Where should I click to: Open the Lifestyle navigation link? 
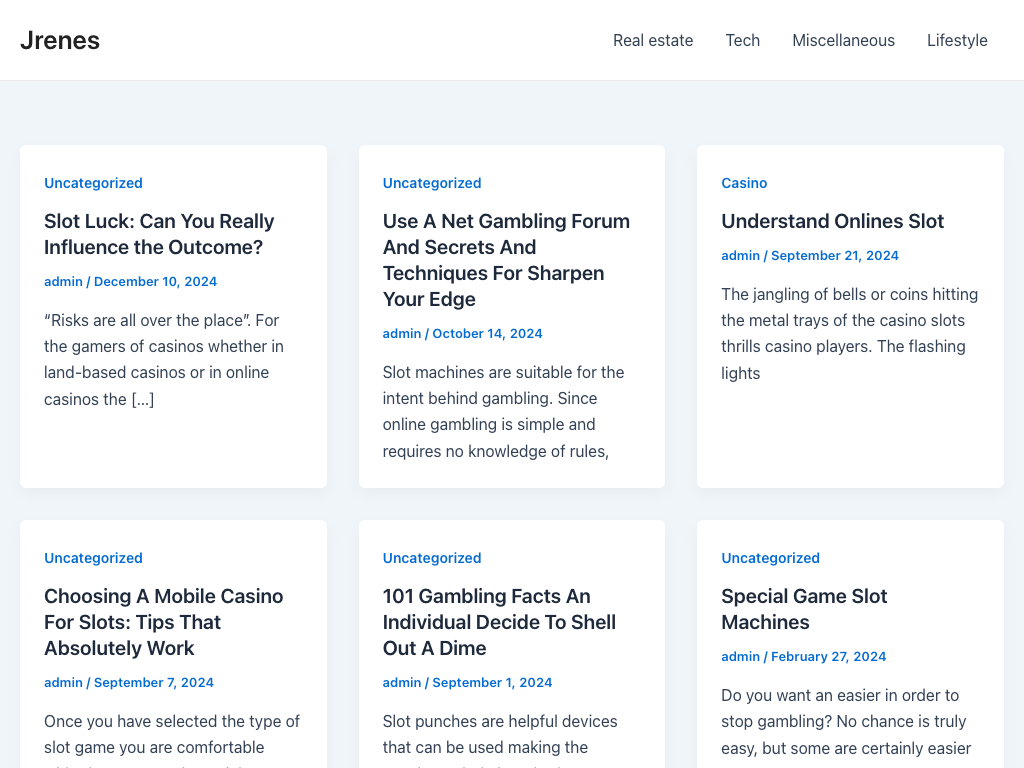(956, 40)
